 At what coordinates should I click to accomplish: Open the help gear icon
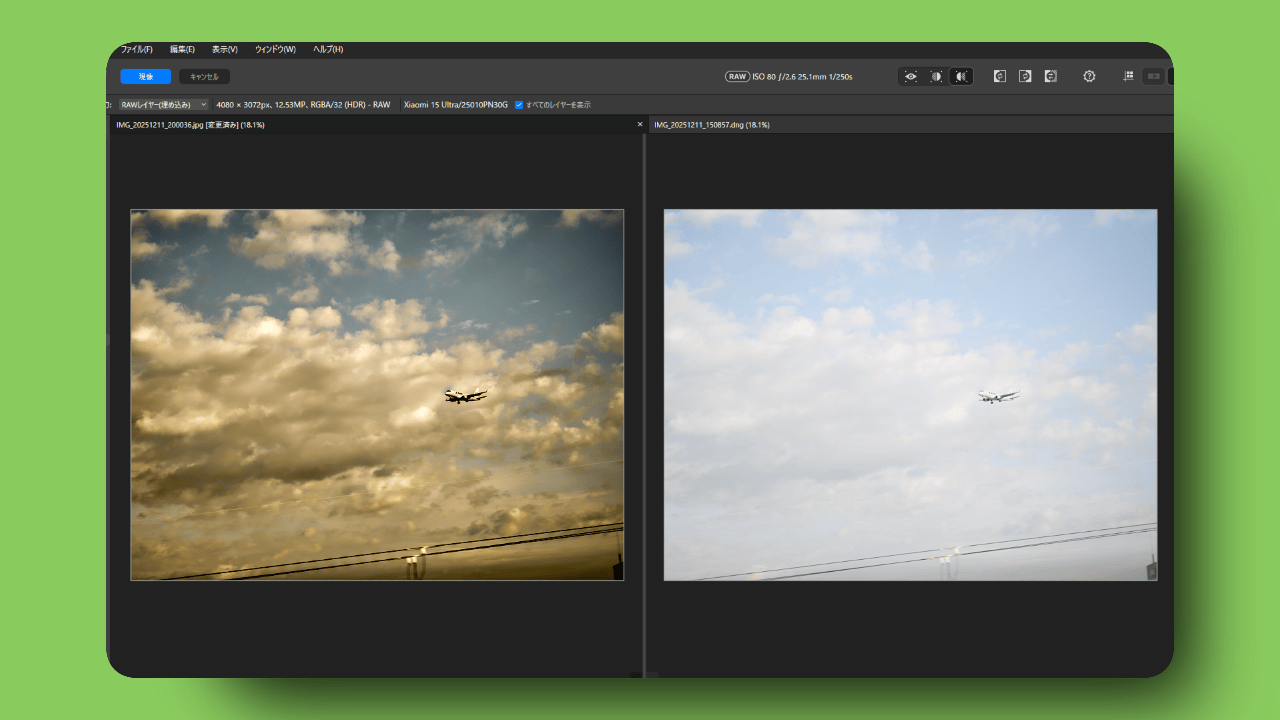pyautogui.click(x=1089, y=76)
